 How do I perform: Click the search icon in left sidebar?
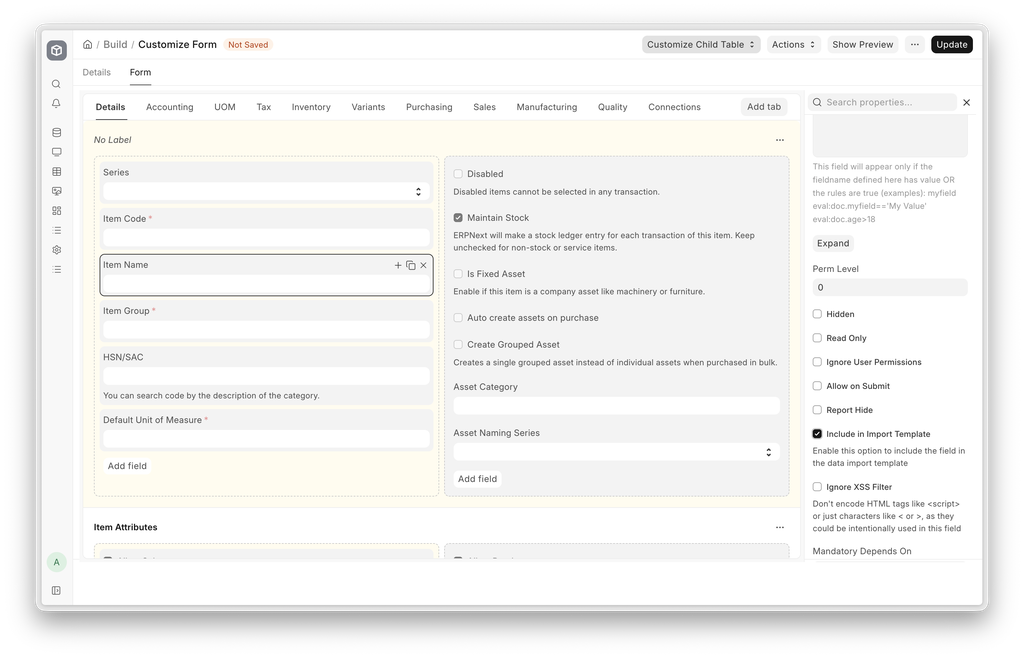click(57, 84)
